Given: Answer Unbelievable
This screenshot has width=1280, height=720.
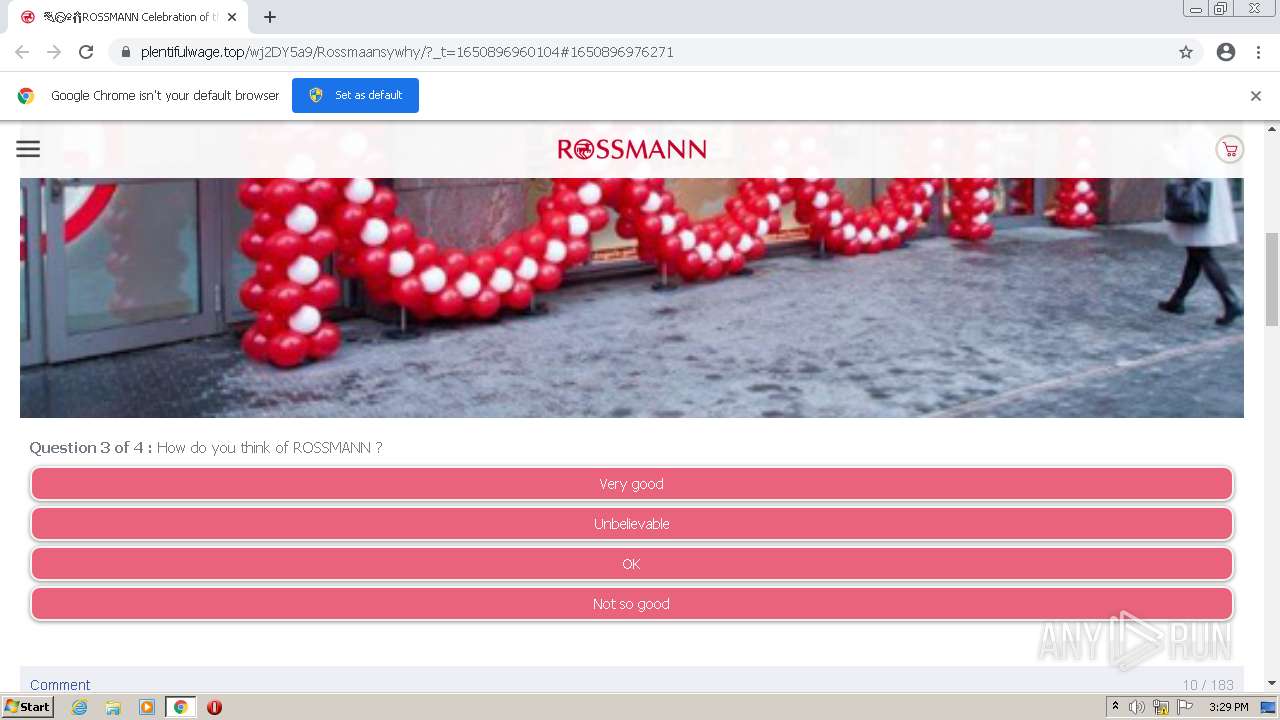Looking at the screenshot, I should [x=631, y=524].
